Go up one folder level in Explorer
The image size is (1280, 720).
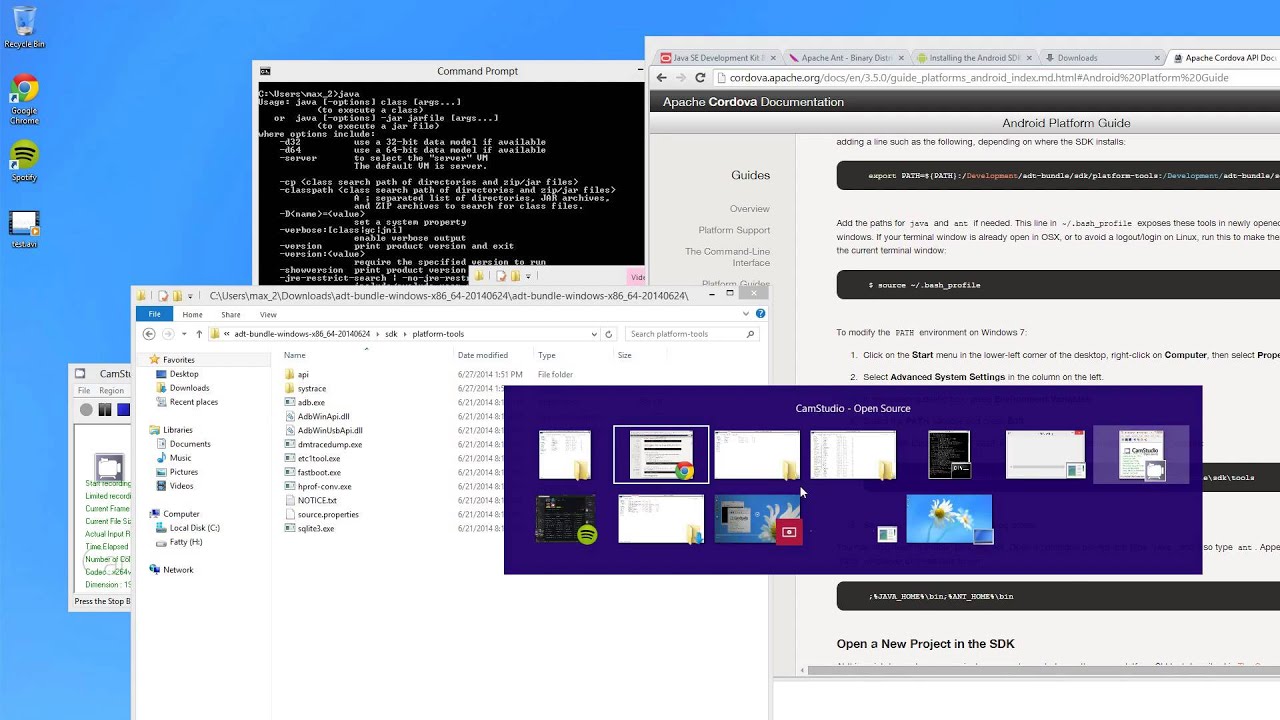coord(199,334)
